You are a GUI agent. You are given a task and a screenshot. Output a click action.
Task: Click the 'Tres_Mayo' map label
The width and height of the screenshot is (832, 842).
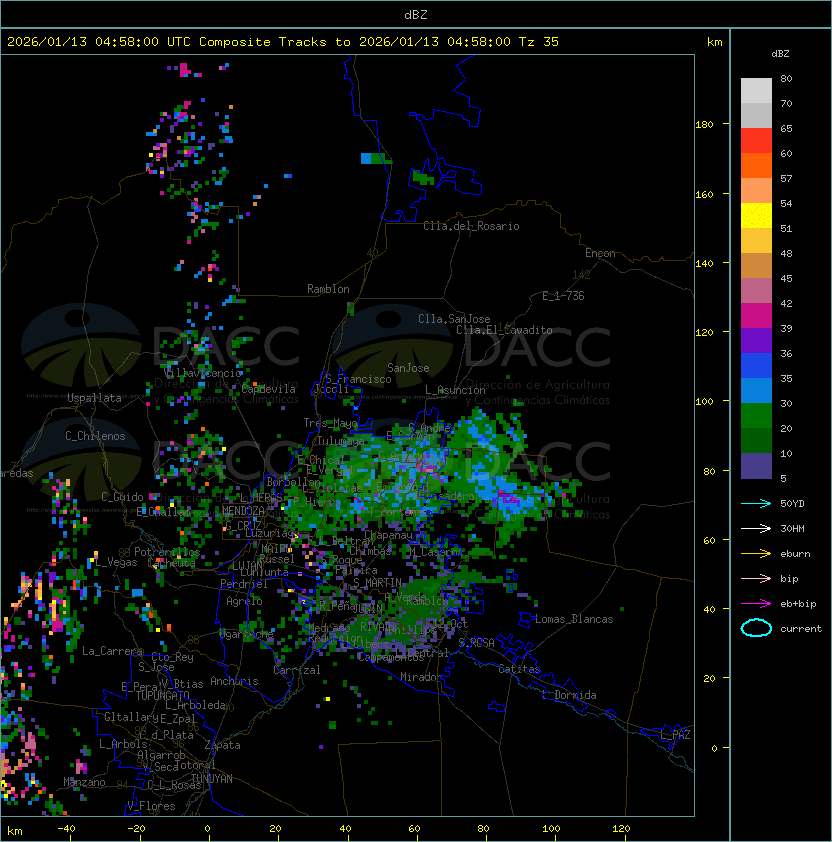tap(330, 423)
